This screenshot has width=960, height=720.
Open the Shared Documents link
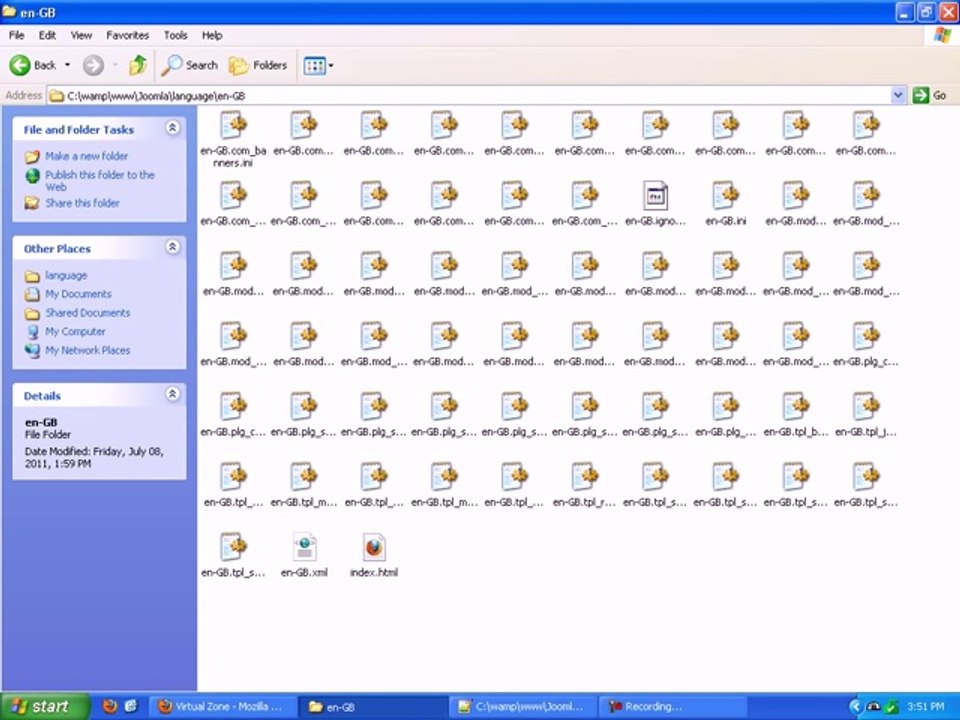pos(88,313)
